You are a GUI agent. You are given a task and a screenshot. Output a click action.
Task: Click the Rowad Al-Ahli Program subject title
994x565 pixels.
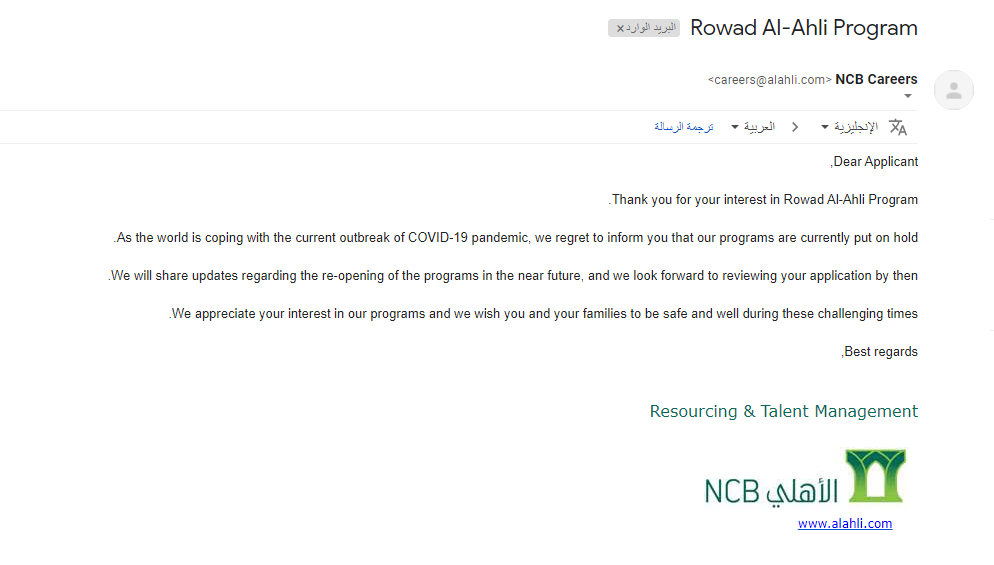pos(804,28)
